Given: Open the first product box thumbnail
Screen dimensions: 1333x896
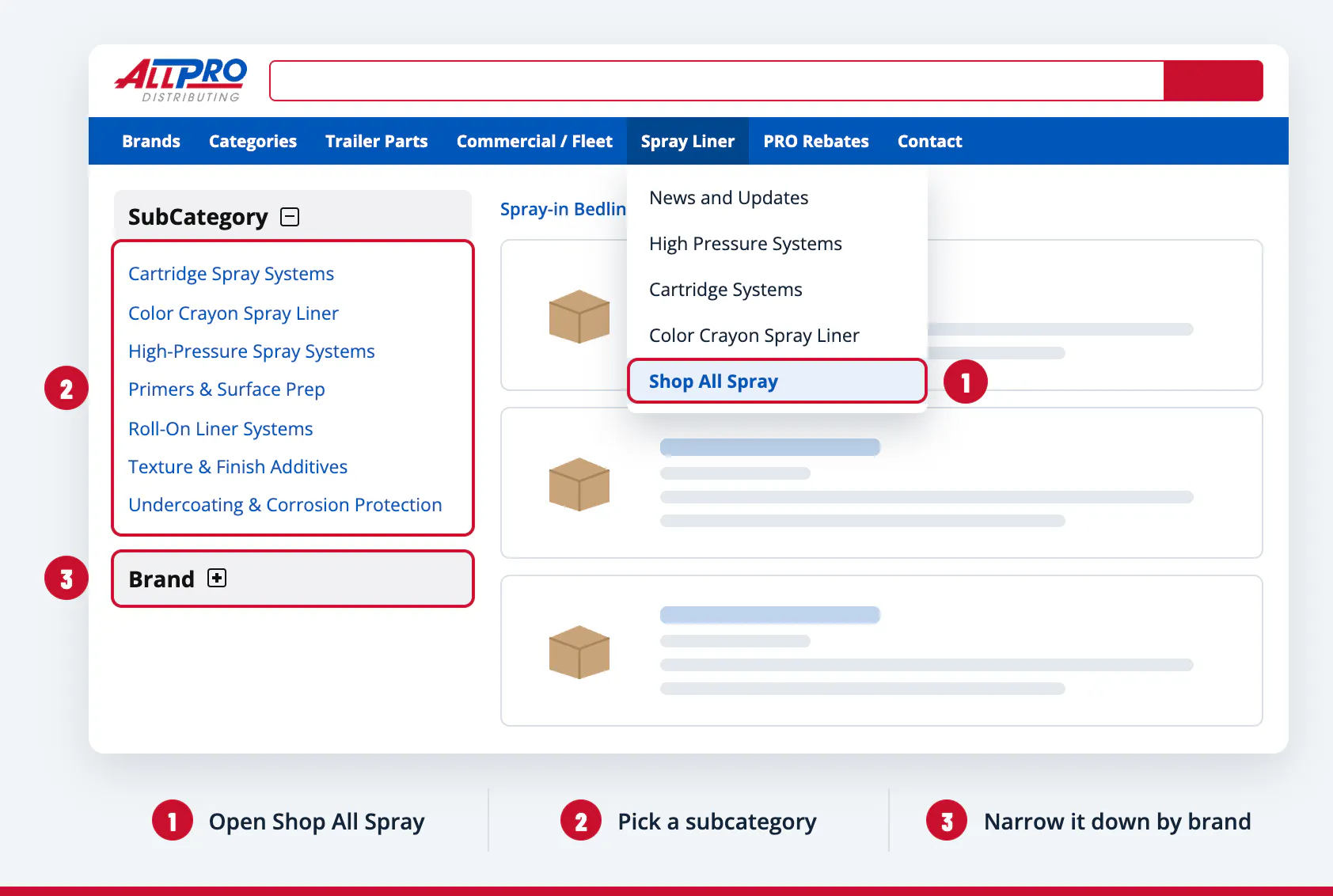Looking at the screenshot, I should point(579,317).
